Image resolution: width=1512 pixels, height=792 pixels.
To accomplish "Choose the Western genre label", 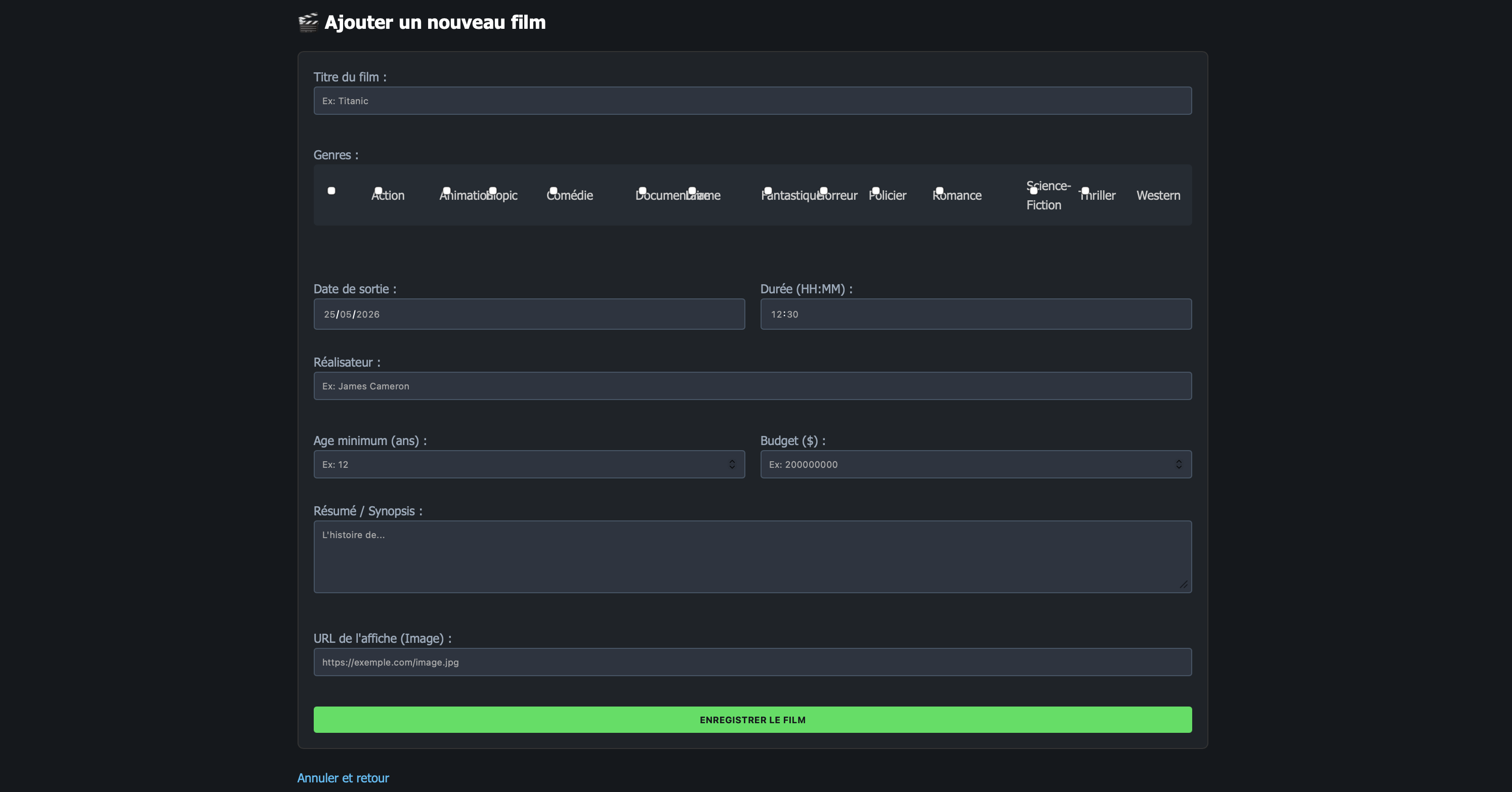I will [1158, 195].
